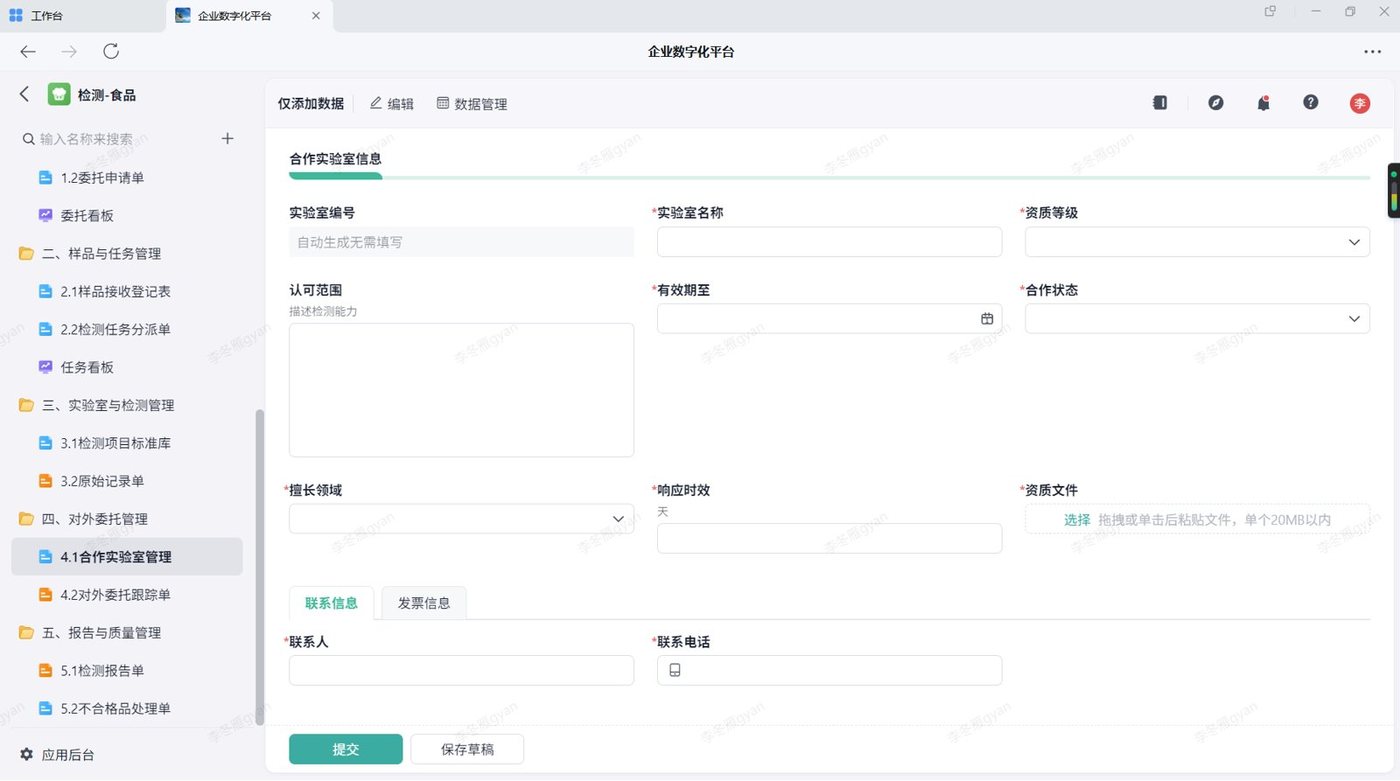Screen dimensions: 1400x781
Task: Click the 认可范围 text area
Action: (x=461, y=390)
